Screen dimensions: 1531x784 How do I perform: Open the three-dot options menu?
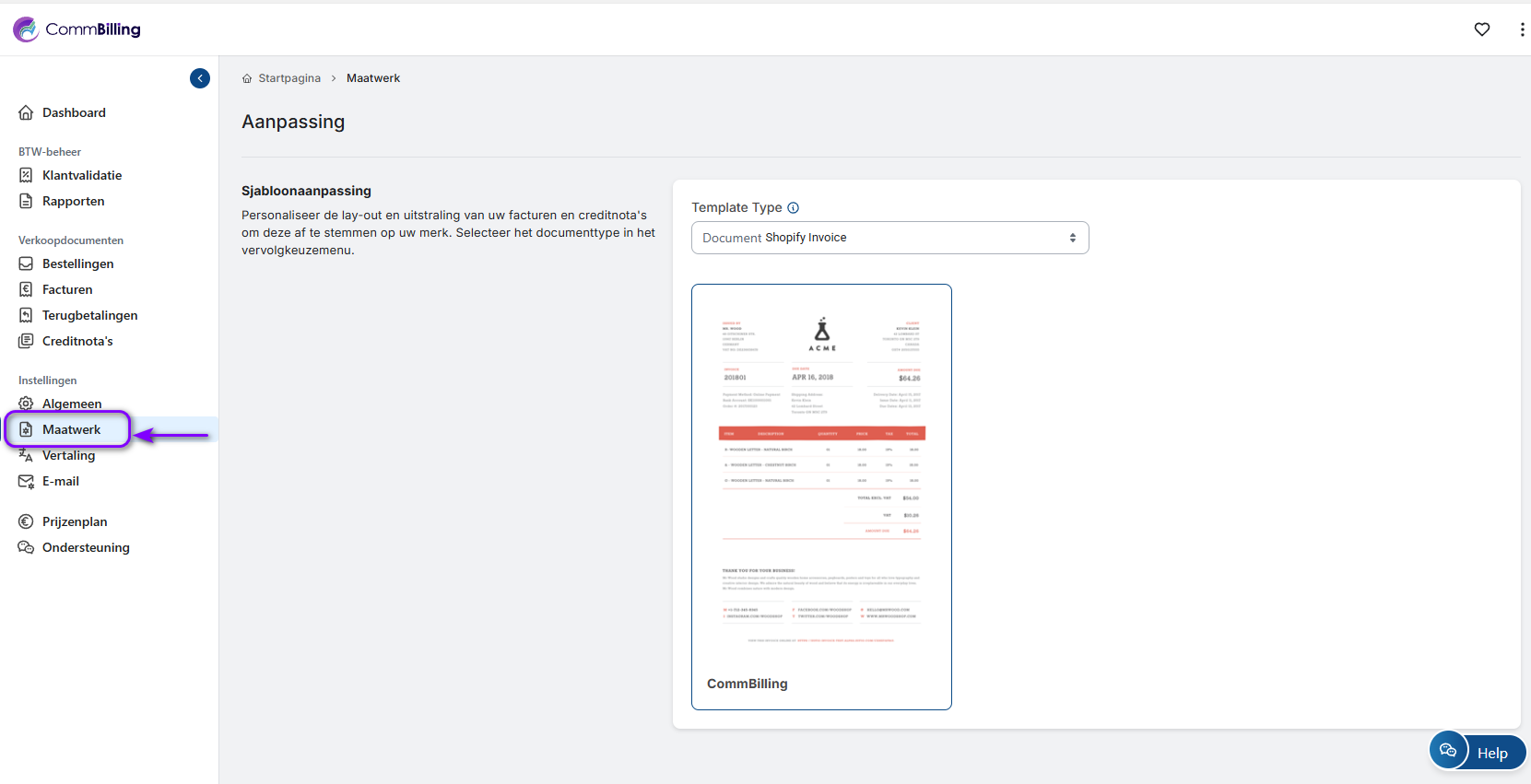click(x=1521, y=29)
